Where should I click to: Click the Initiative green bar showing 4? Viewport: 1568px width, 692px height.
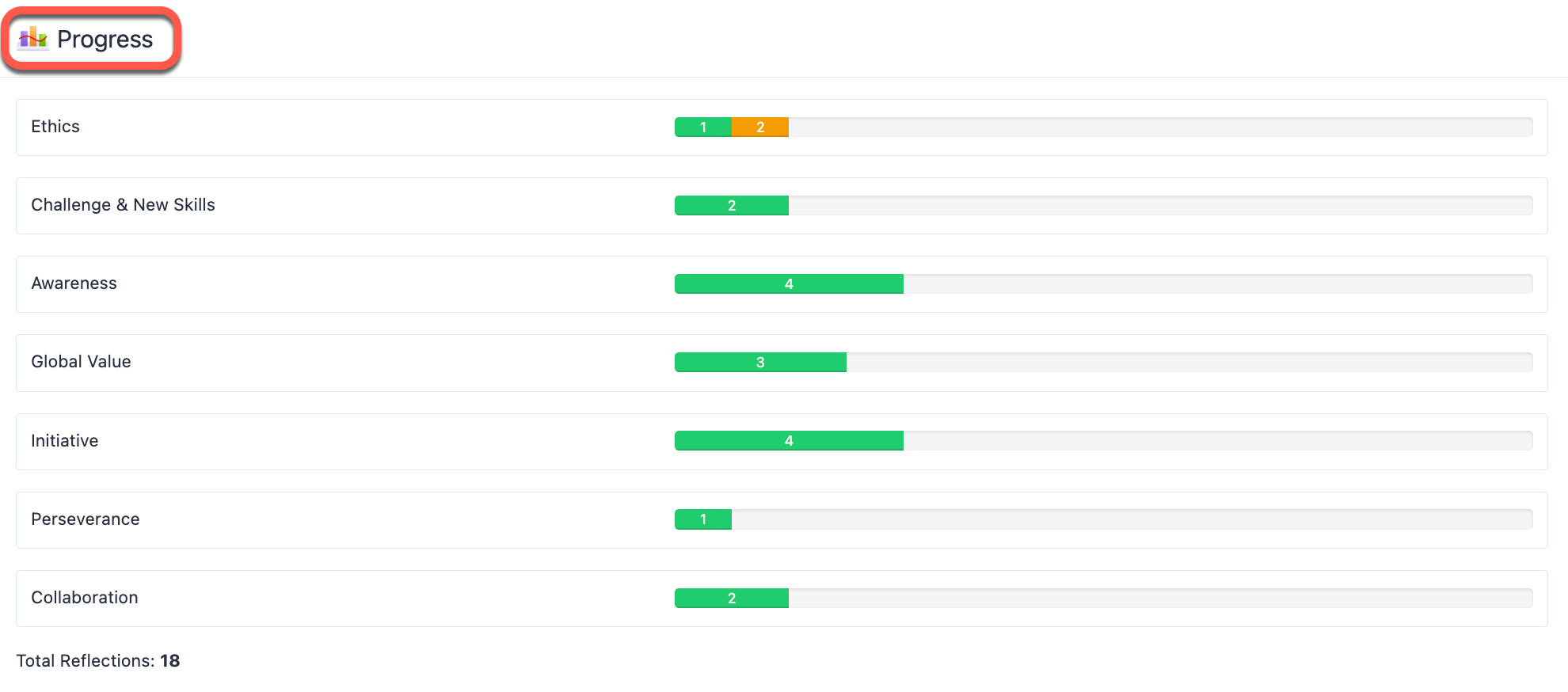click(789, 440)
